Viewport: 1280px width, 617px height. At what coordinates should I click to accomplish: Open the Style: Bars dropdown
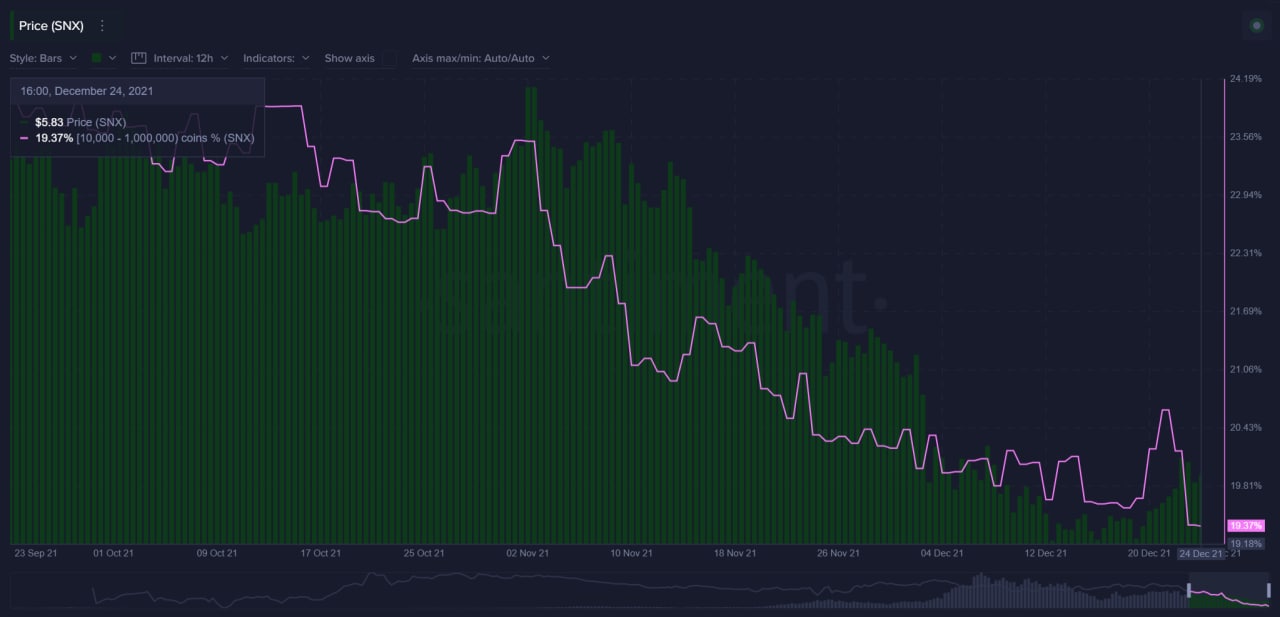[43, 58]
